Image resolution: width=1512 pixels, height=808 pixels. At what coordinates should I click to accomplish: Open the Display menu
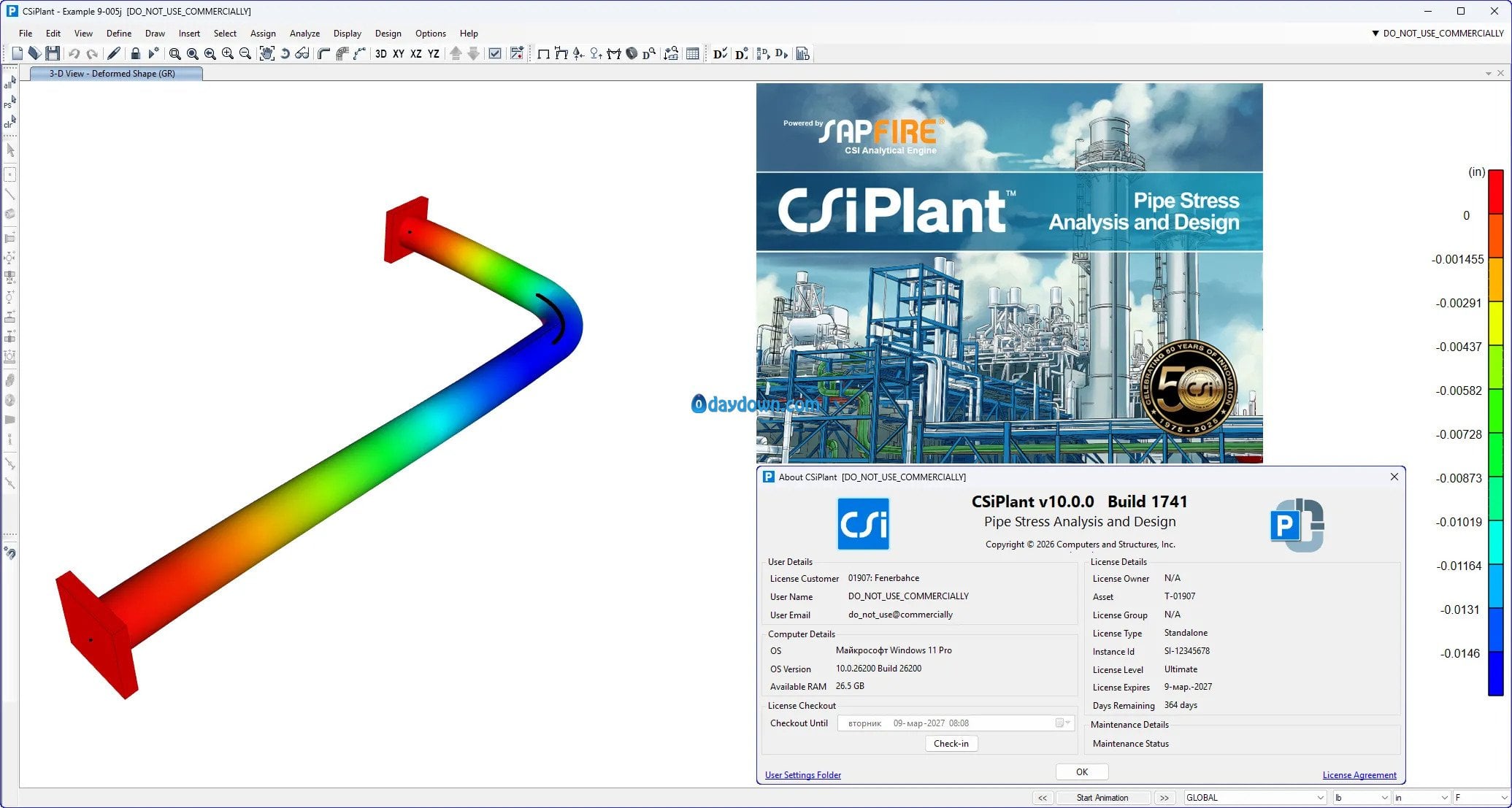[x=347, y=34]
